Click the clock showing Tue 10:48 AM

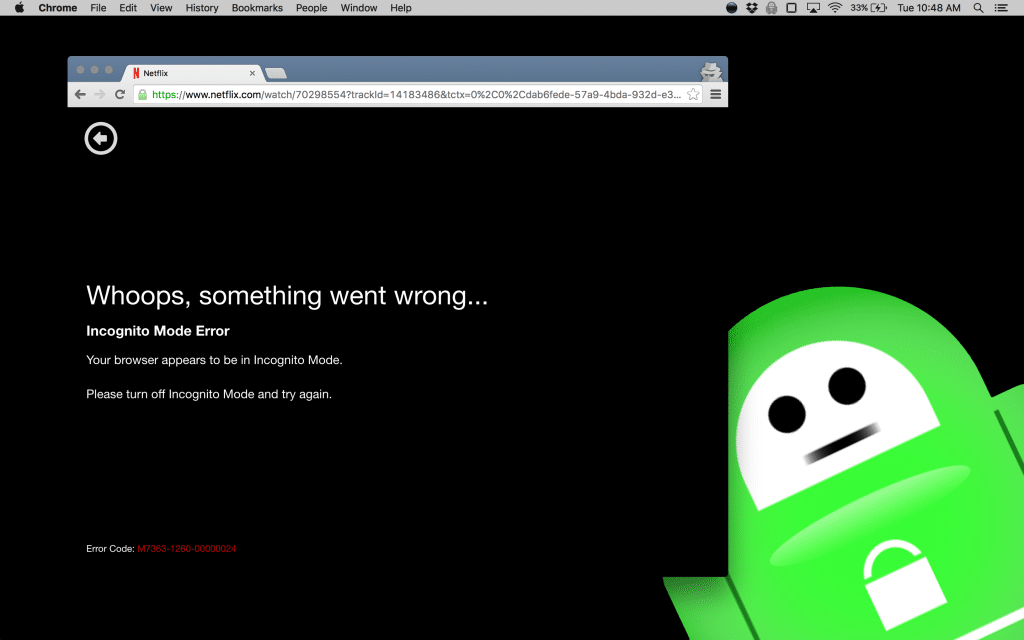[x=929, y=8]
